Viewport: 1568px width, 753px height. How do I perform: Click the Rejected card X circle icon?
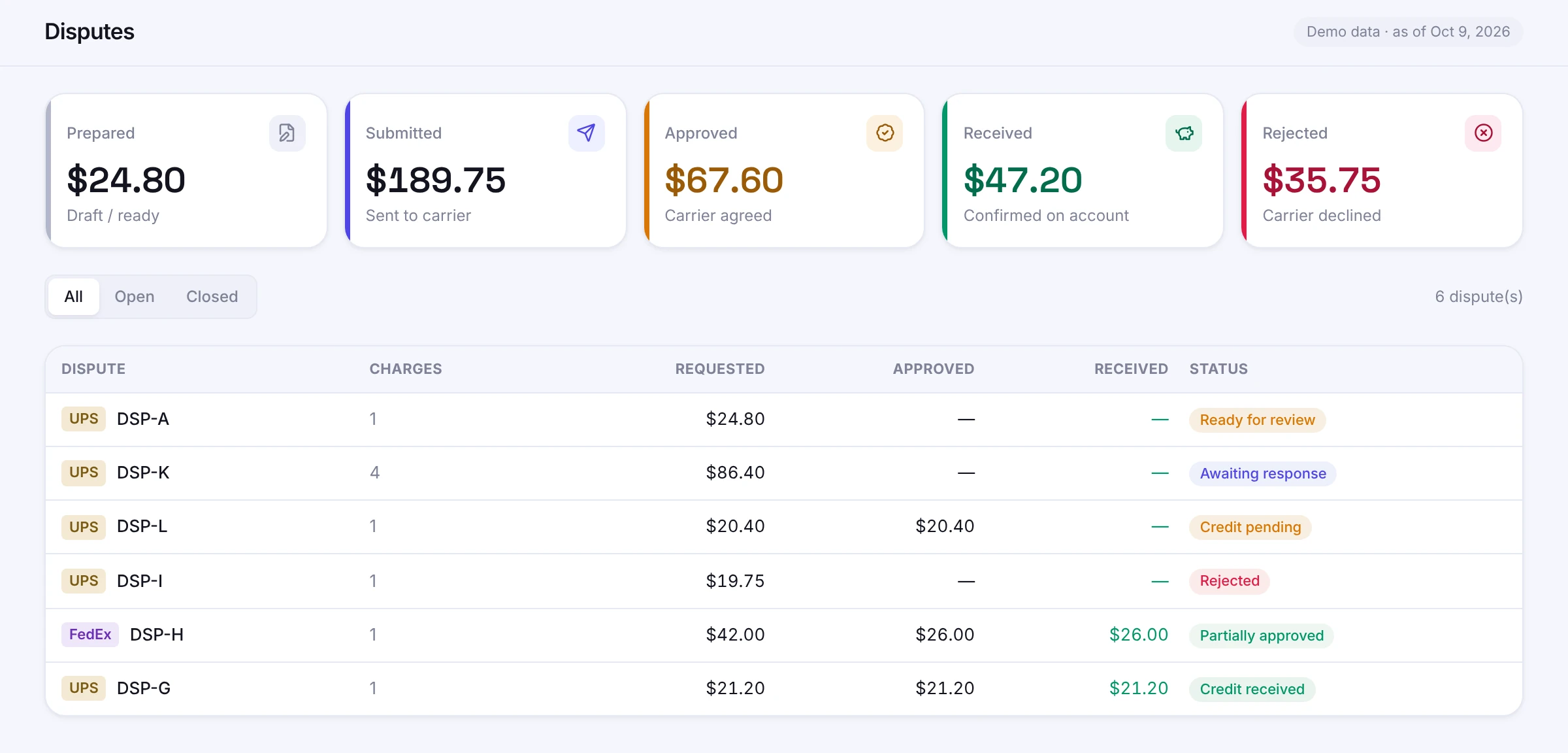click(1483, 133)
